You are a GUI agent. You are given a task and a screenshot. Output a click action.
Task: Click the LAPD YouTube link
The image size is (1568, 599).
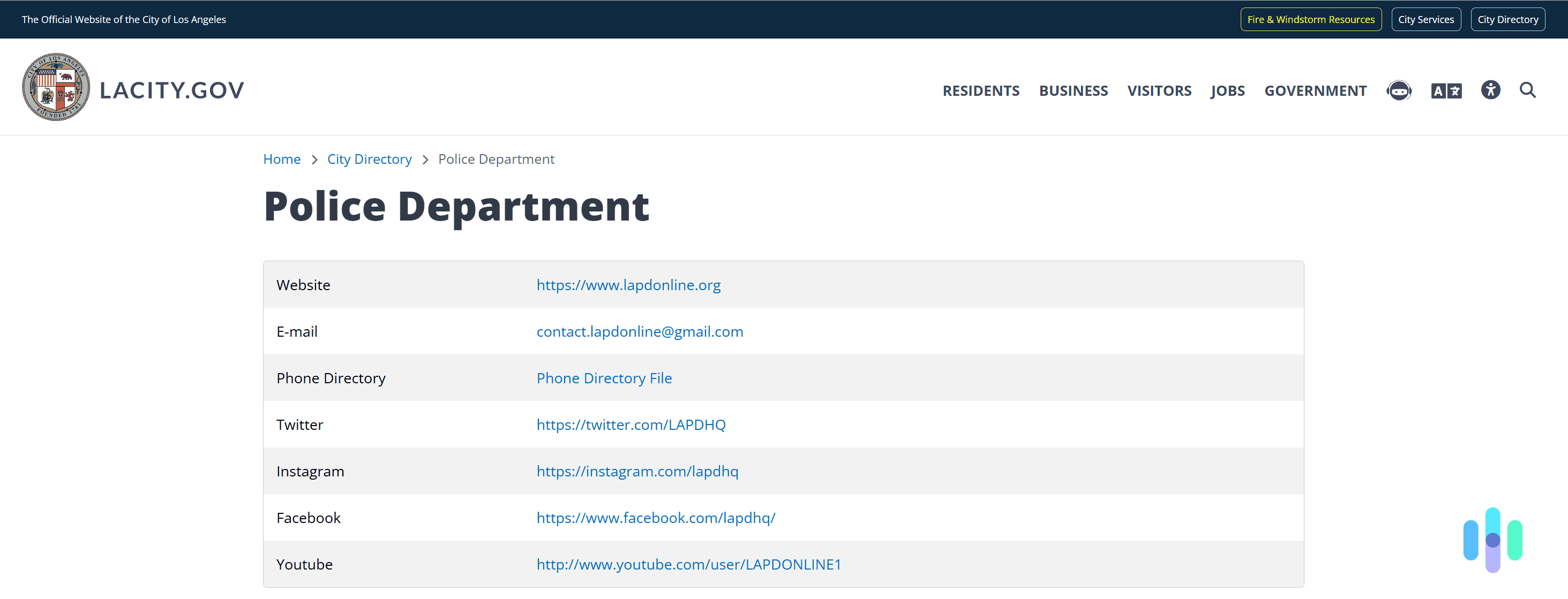coord(688,564)
